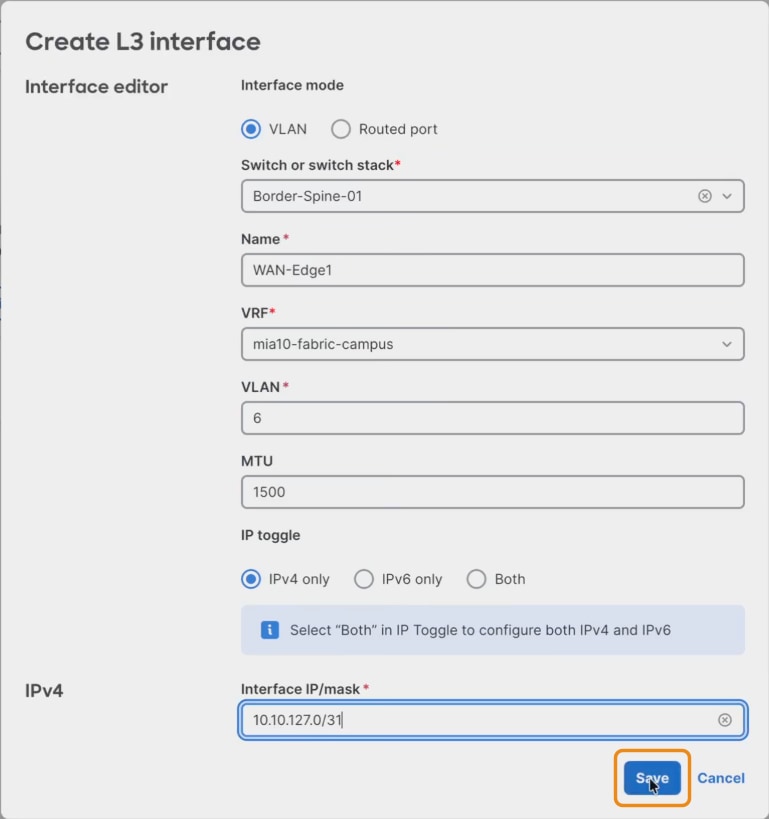Click the Switch or switch stack label
Viewport: 769px width, 819px height.
coord(317,165)
